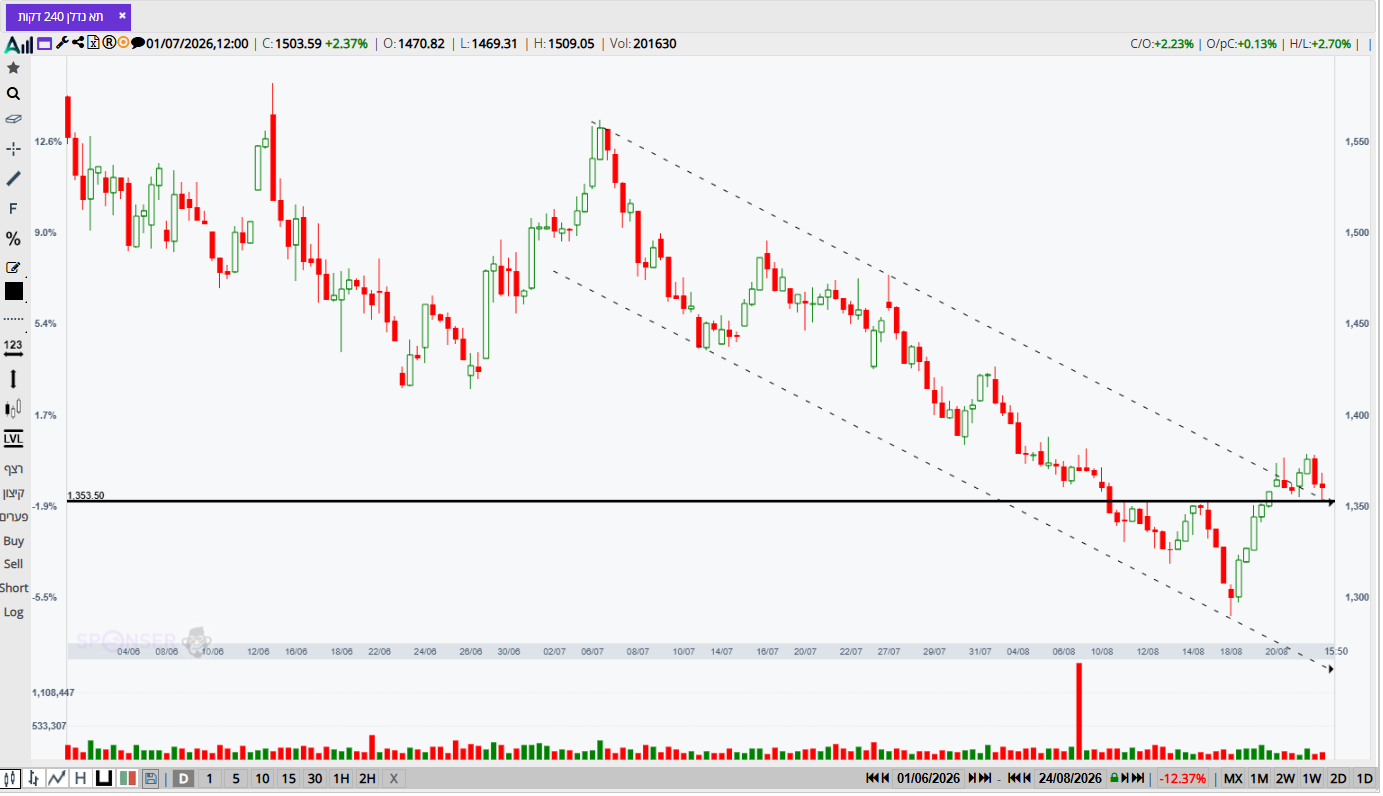
Task: Select the D daily timeframe
Action: pyautogui.click(x=183, y=778)
